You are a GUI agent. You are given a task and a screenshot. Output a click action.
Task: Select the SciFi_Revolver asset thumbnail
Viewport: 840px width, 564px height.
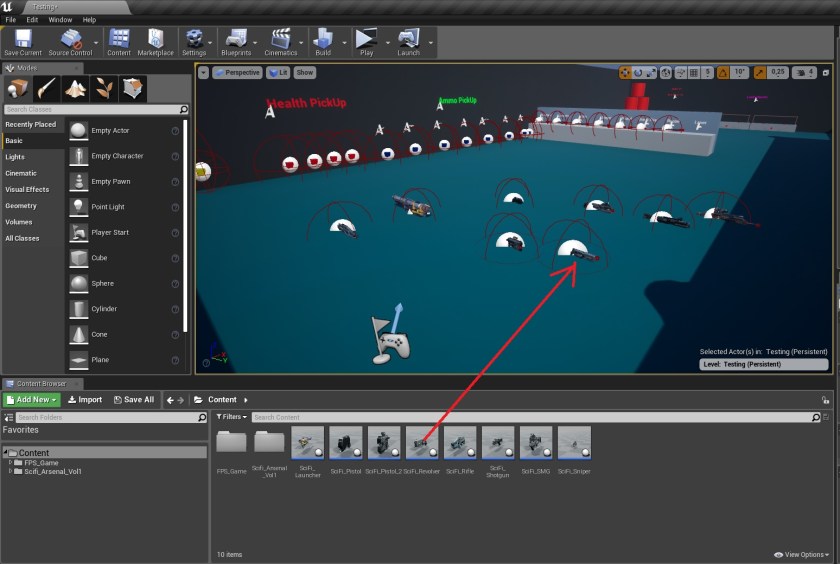pyautogui.click(x=423, y=443)
